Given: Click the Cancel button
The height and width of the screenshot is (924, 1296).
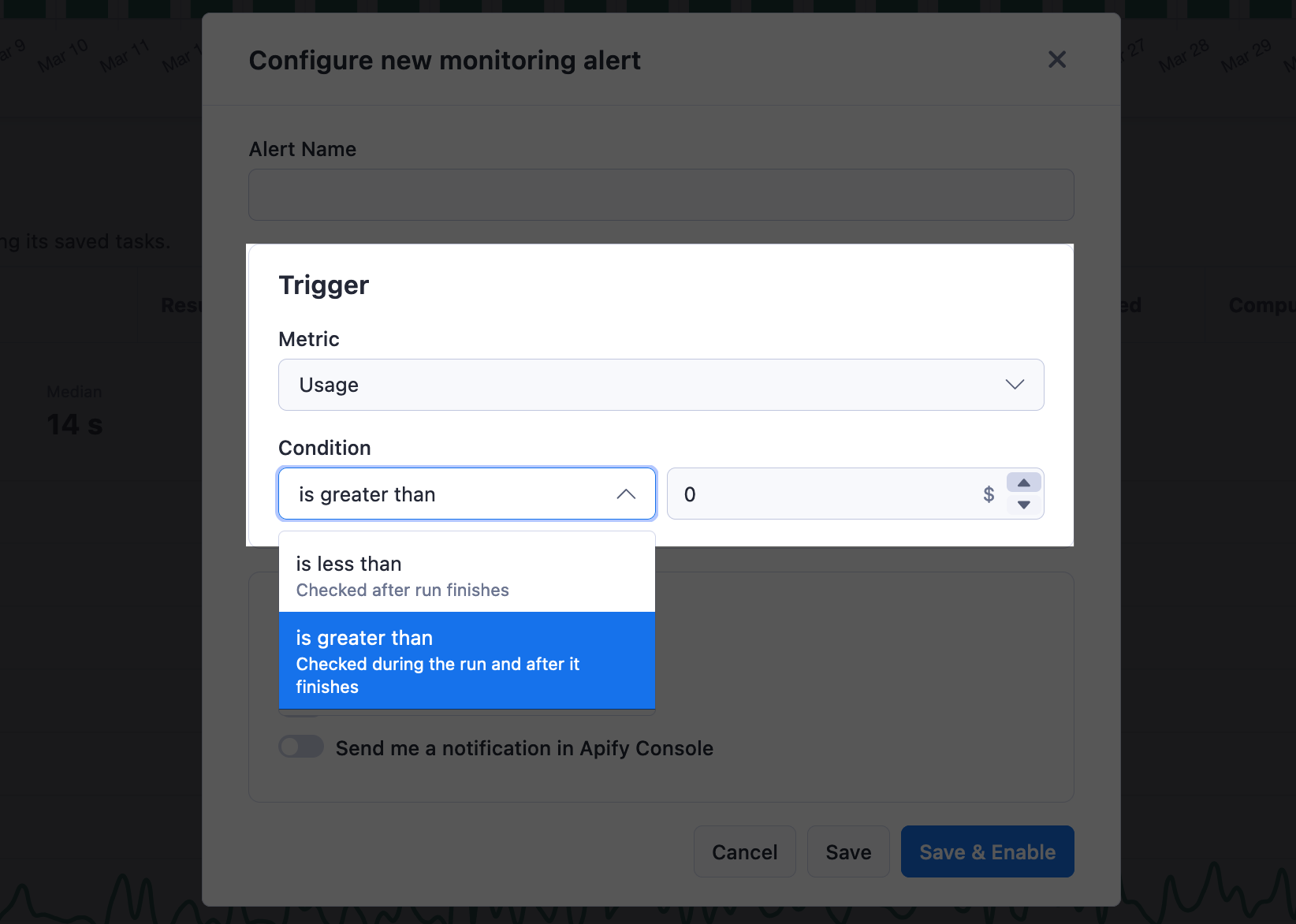Looking at the screenshot, I should point(744,851).
